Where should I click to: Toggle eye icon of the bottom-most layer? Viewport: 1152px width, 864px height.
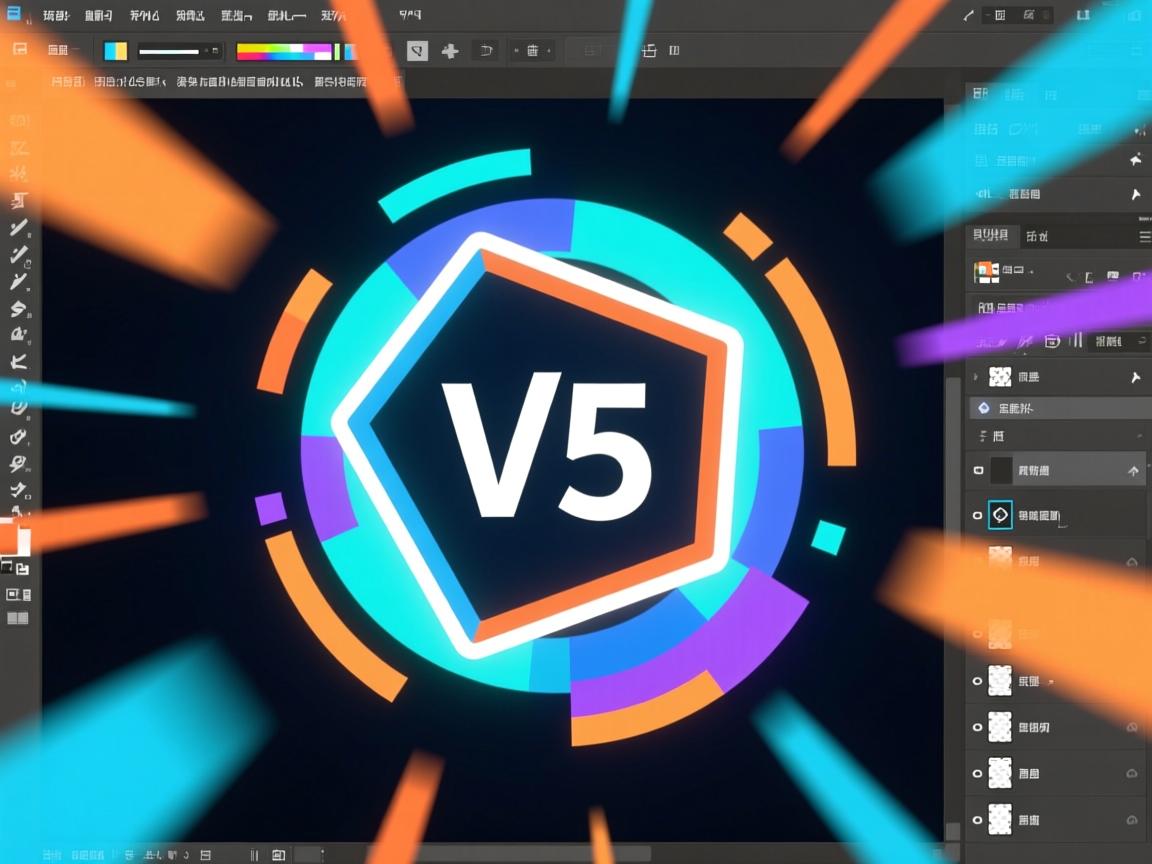pyautogui.click(x=978, y=819)
